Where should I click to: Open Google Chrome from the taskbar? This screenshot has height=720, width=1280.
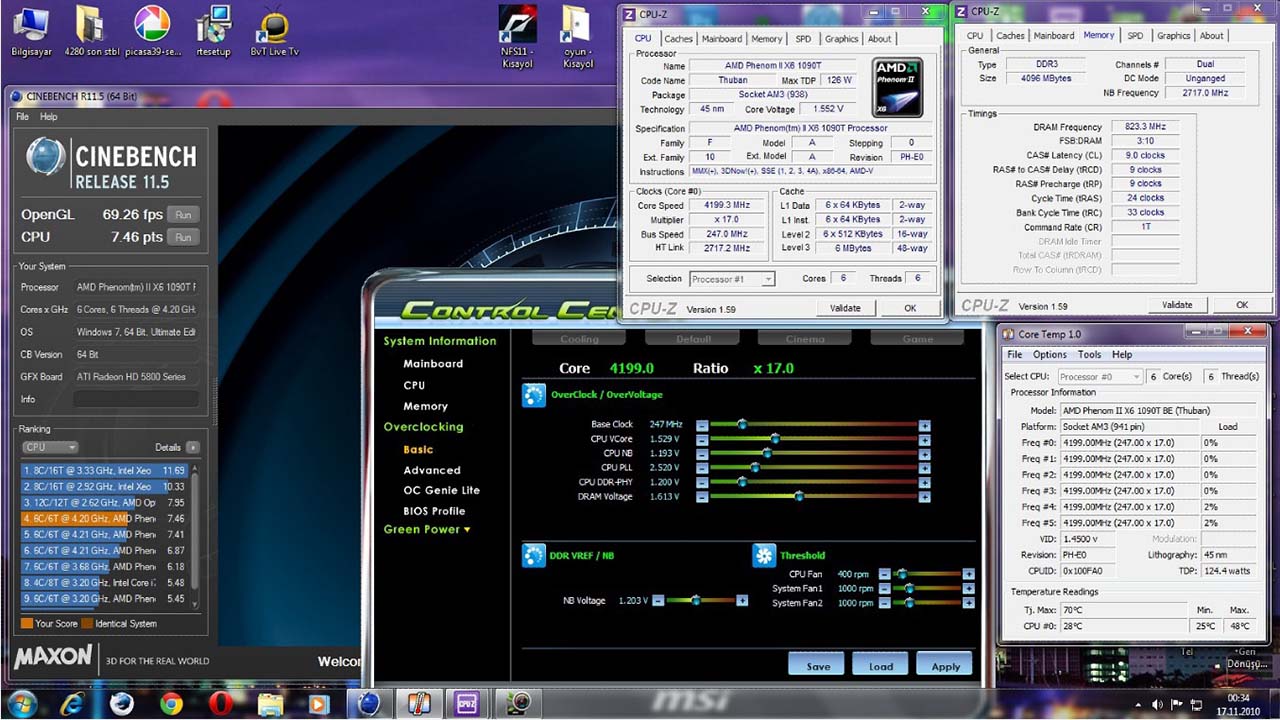pyautogui.click(x=170, y=703)
